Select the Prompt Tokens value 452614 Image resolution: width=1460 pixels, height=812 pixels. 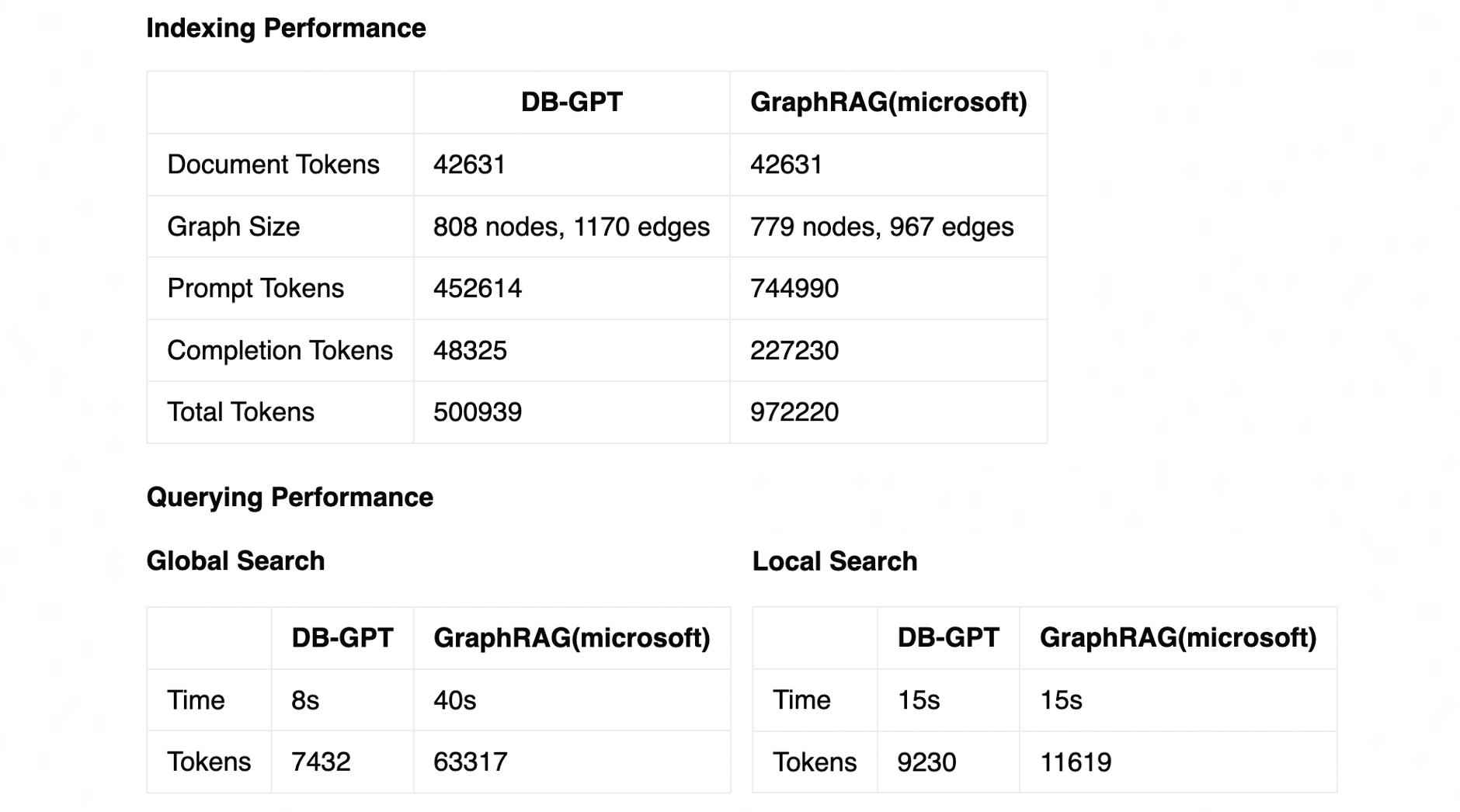[478, 289]
